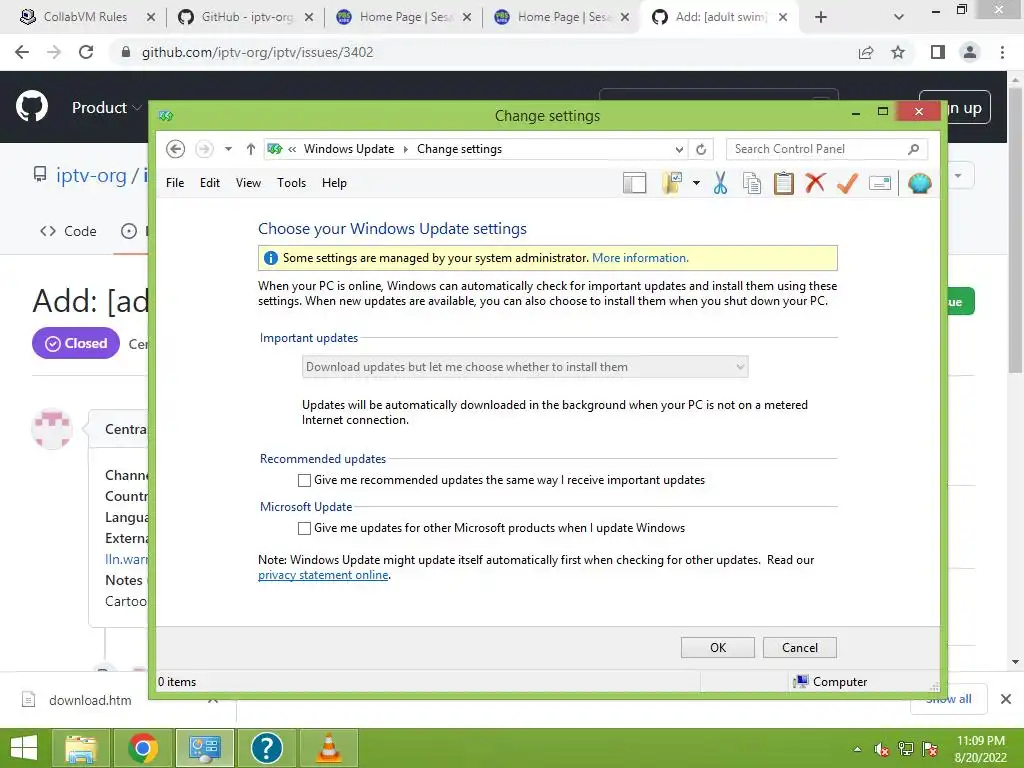This screenshot has height=768, width=1024.
Task: Click the Cut scissors icon in toolbar
Action: click(x=720, y=184)
